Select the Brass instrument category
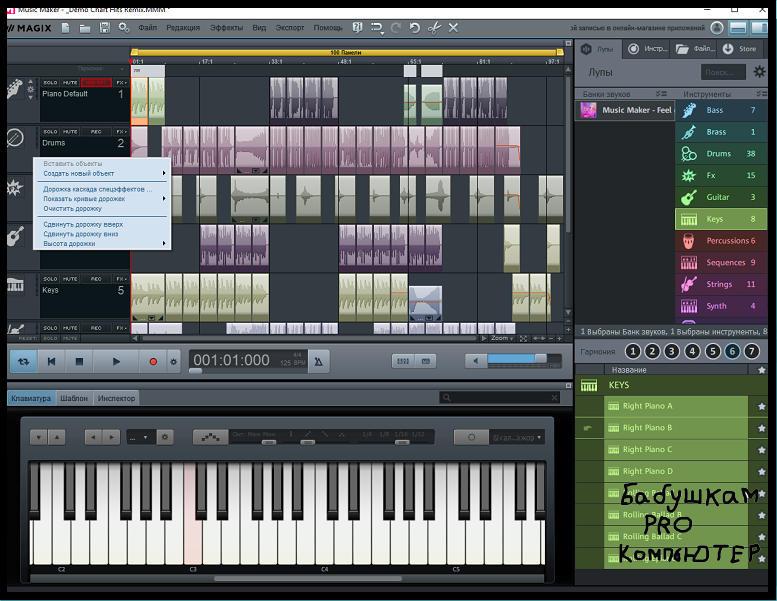 721,132
